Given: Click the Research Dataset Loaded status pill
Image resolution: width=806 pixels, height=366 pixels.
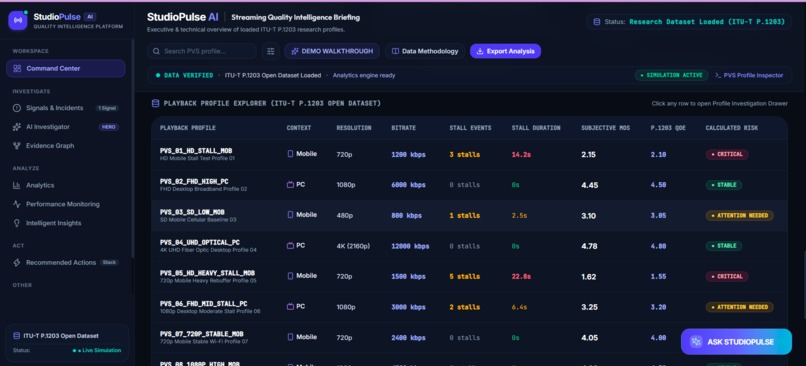Looking at the screenshot, I should click(x=689, y=22).
